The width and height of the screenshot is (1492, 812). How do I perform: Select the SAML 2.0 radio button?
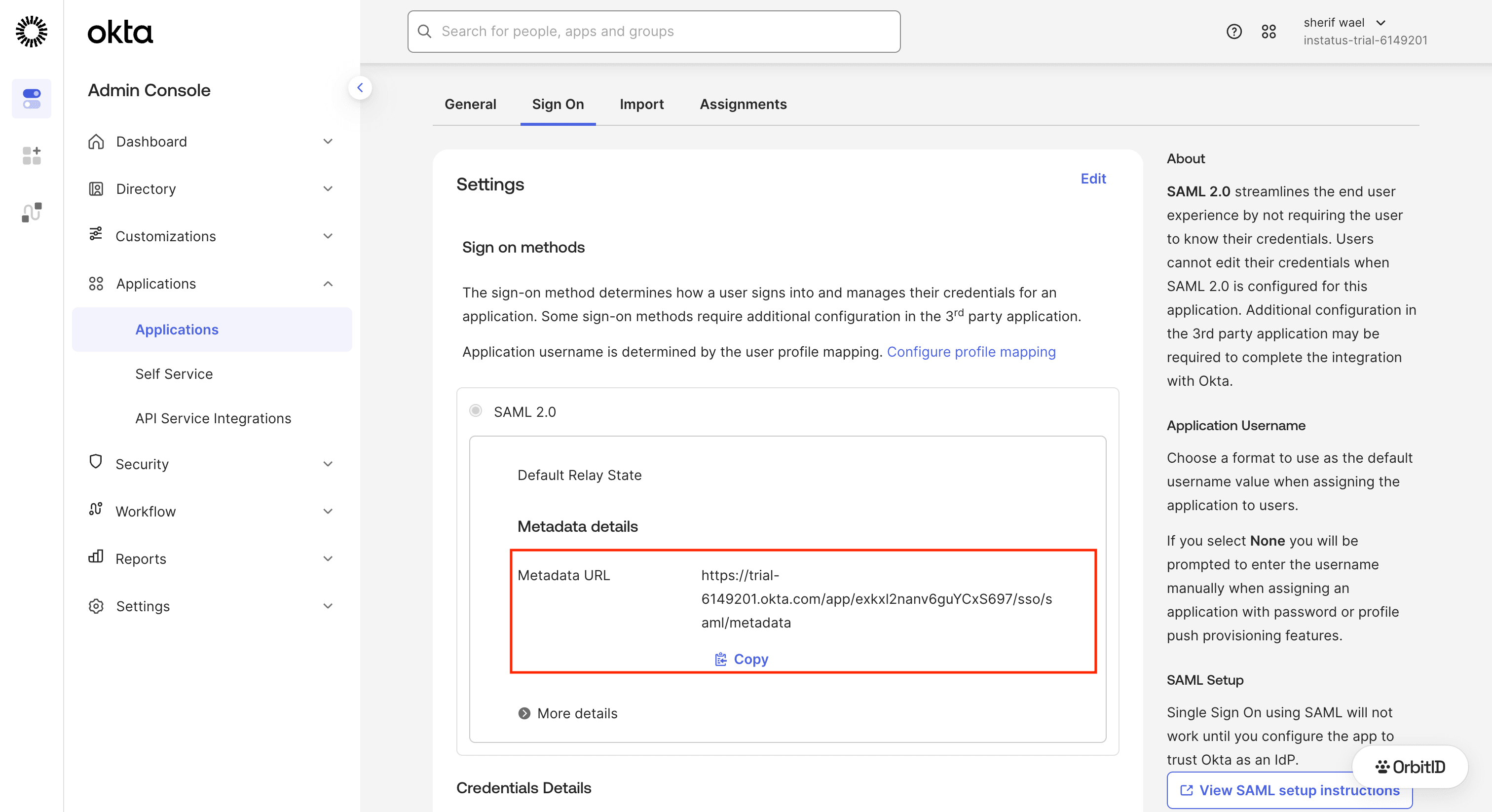pyautogui.click(x=476, y=410)
